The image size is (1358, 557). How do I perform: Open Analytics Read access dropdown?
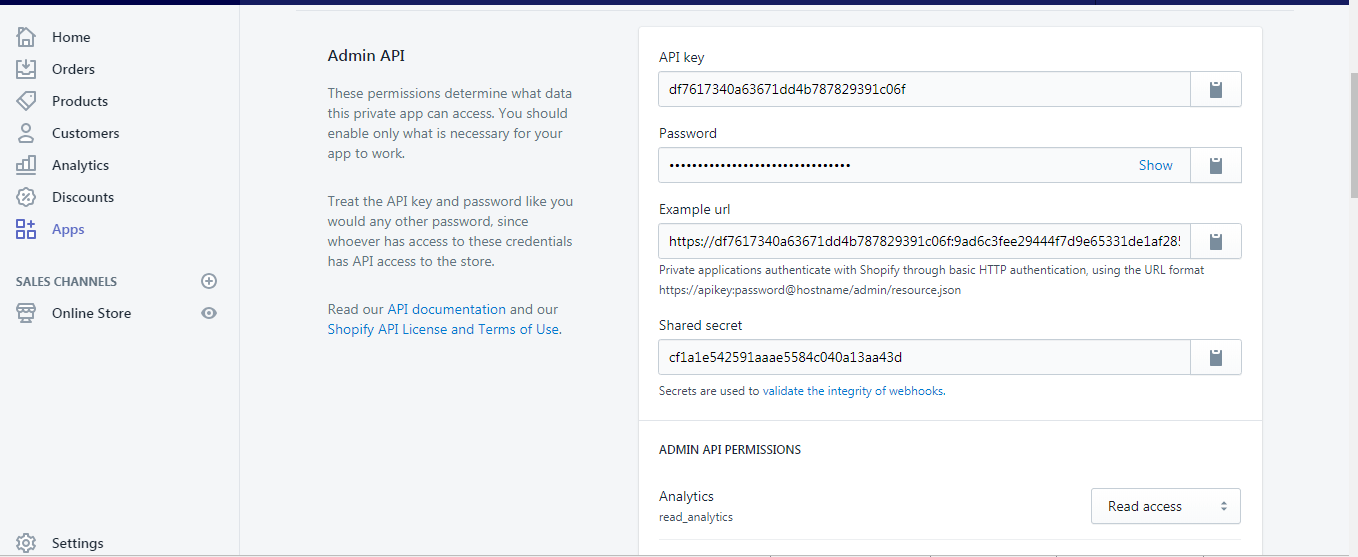click(x=1166, y=506)
